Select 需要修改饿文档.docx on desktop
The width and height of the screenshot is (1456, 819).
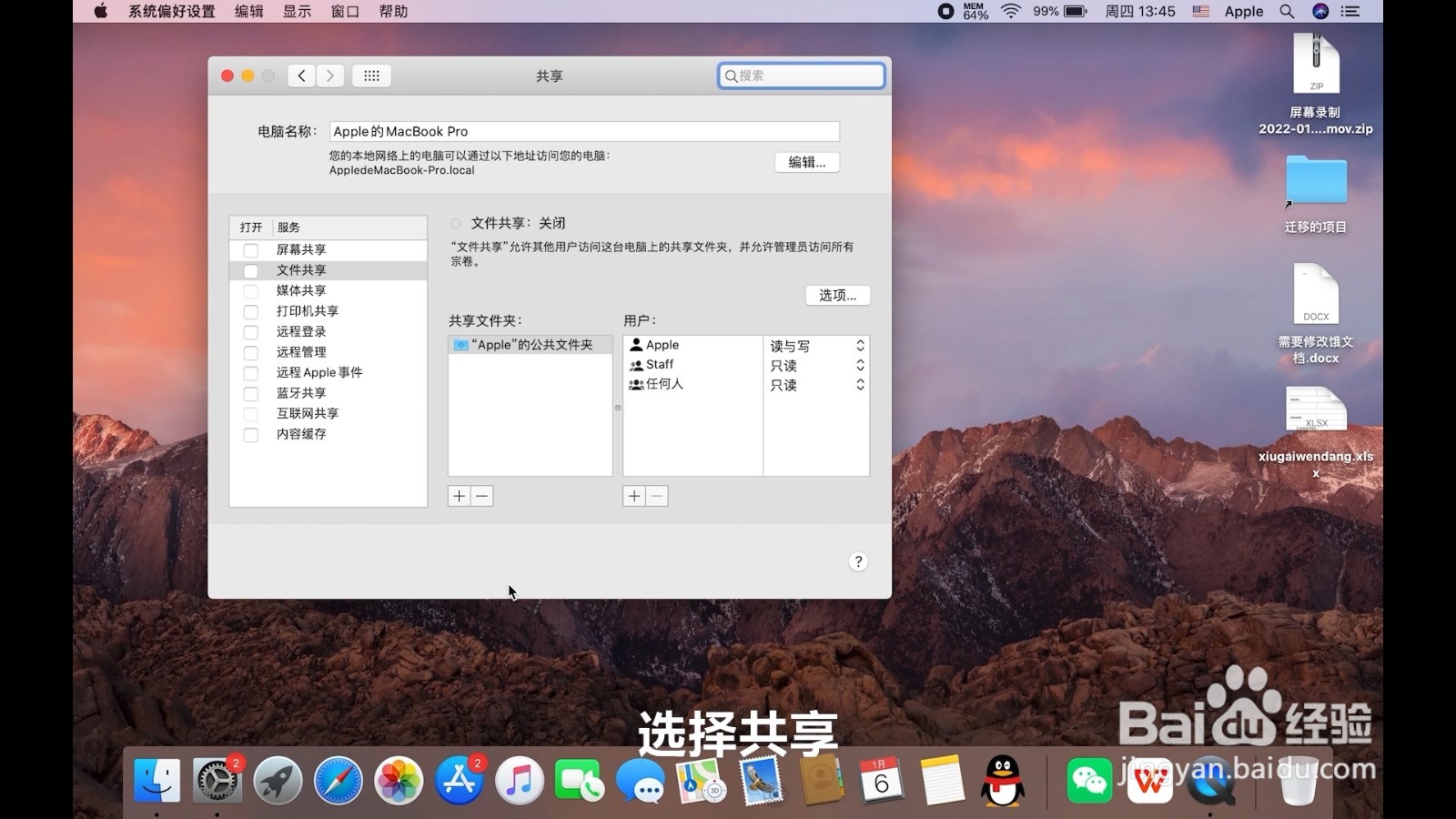coord(1316,314)
